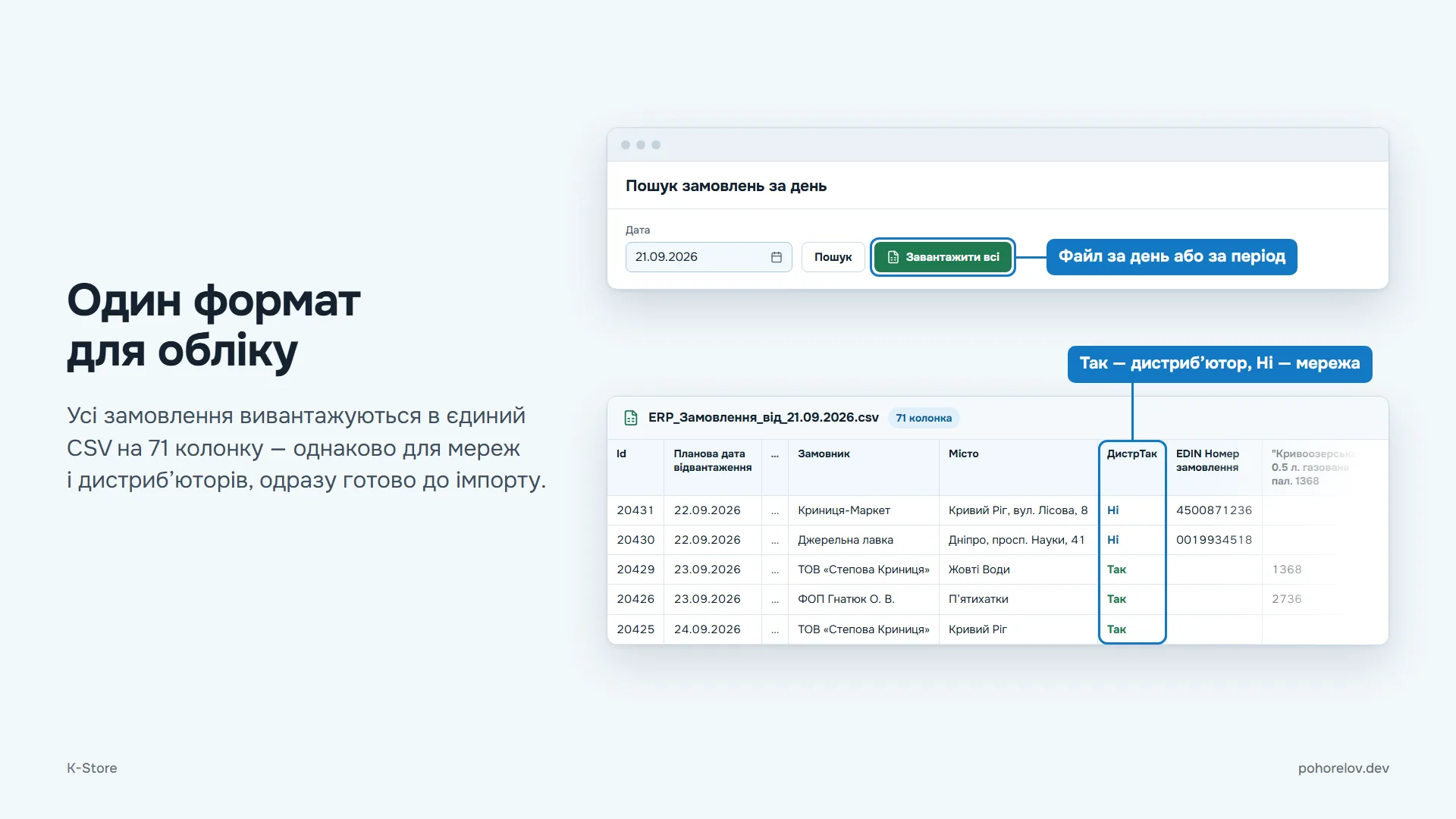Click the Так value in row 20426
Viewport: 1456px width, 819px height.
[x=1116, y=599]
